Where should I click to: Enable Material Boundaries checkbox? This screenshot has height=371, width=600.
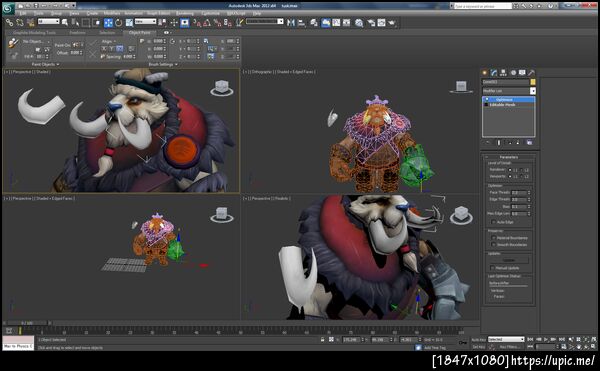[x=493, y=238]
